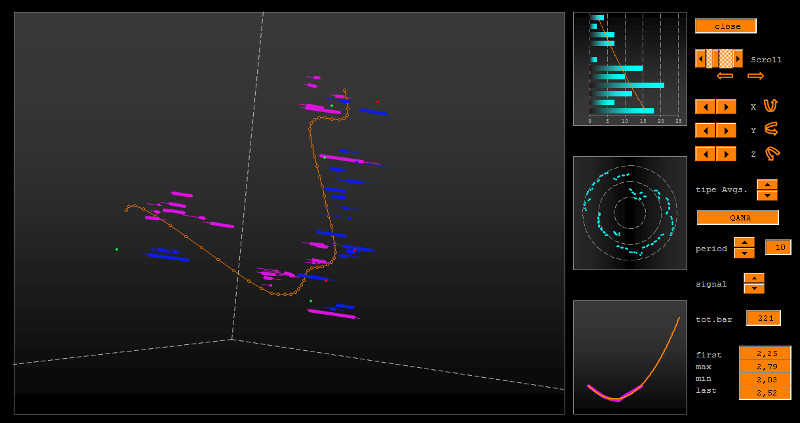Select next tipe Avgs. with up arrow
The width and height of the screenshot is (800, 423).
click(767, 184)
